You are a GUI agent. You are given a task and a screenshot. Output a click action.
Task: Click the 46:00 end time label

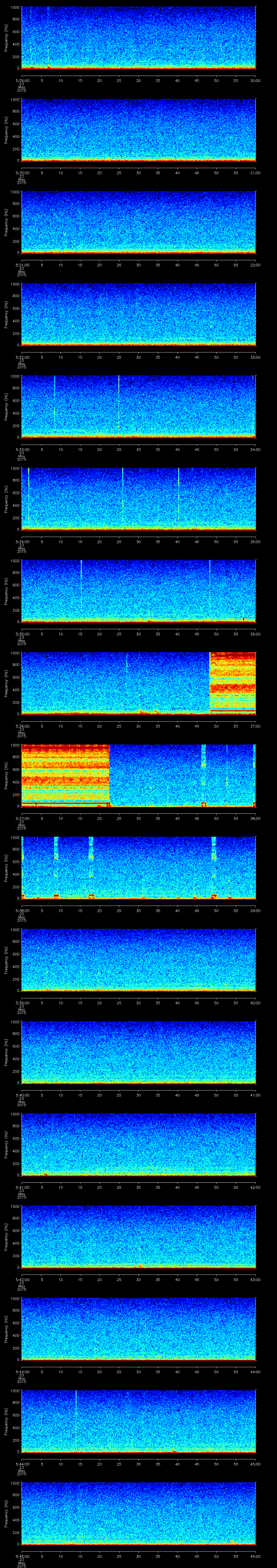255,1556
